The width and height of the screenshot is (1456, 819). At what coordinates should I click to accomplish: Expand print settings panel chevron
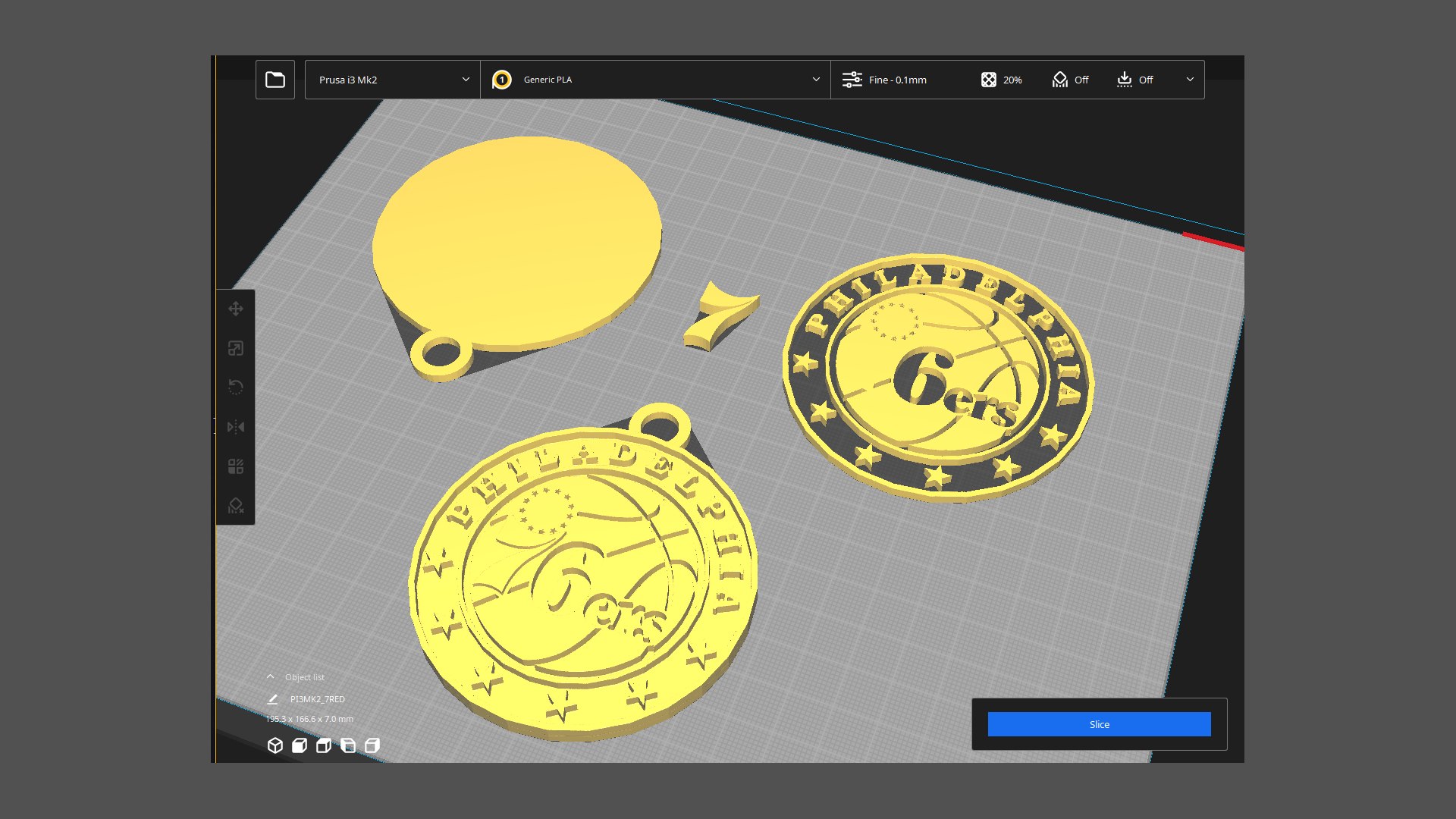pos(1189,80)
